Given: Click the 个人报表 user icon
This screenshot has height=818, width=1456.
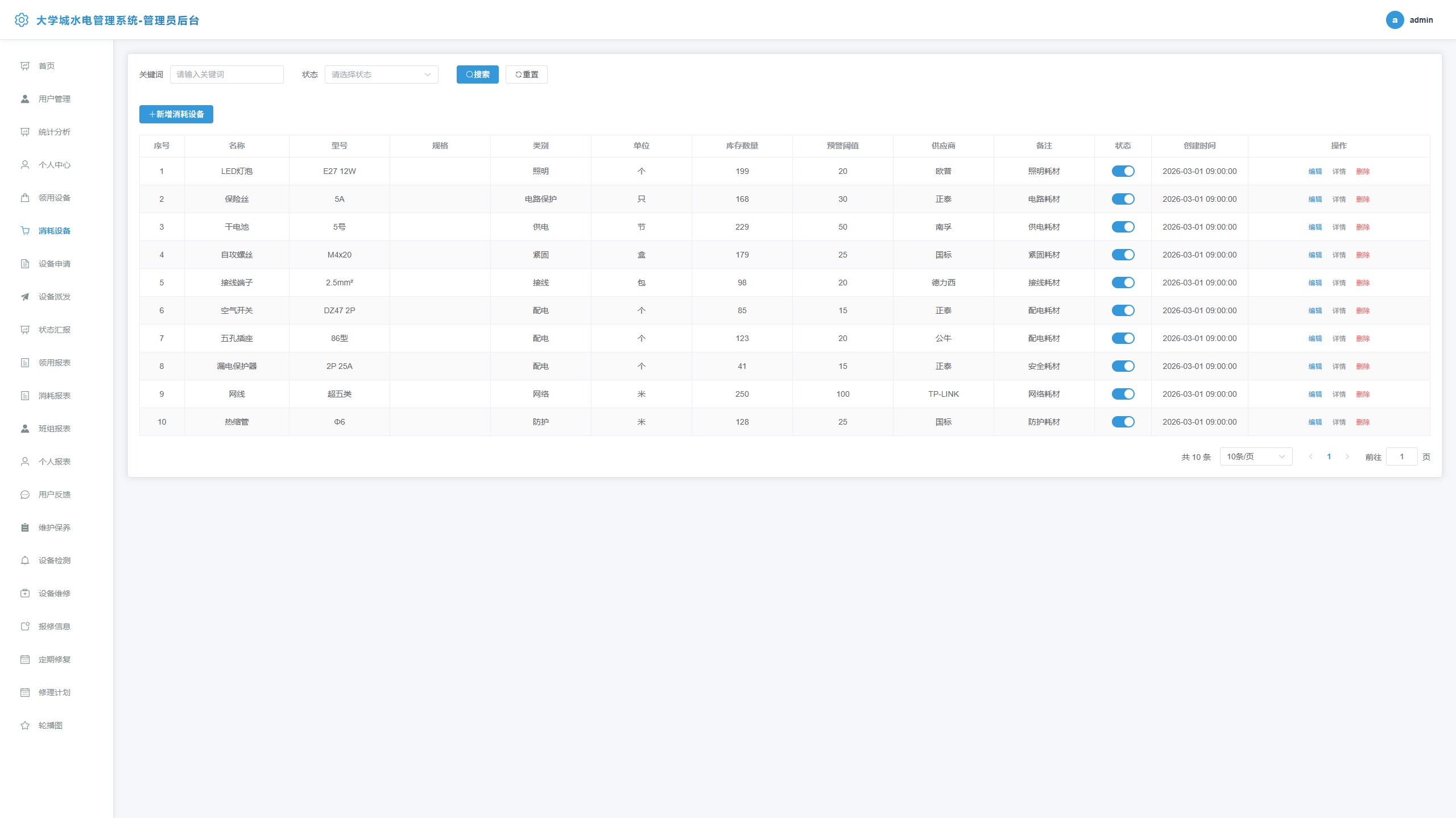Looking at the screenshot, I should (25, 462).
